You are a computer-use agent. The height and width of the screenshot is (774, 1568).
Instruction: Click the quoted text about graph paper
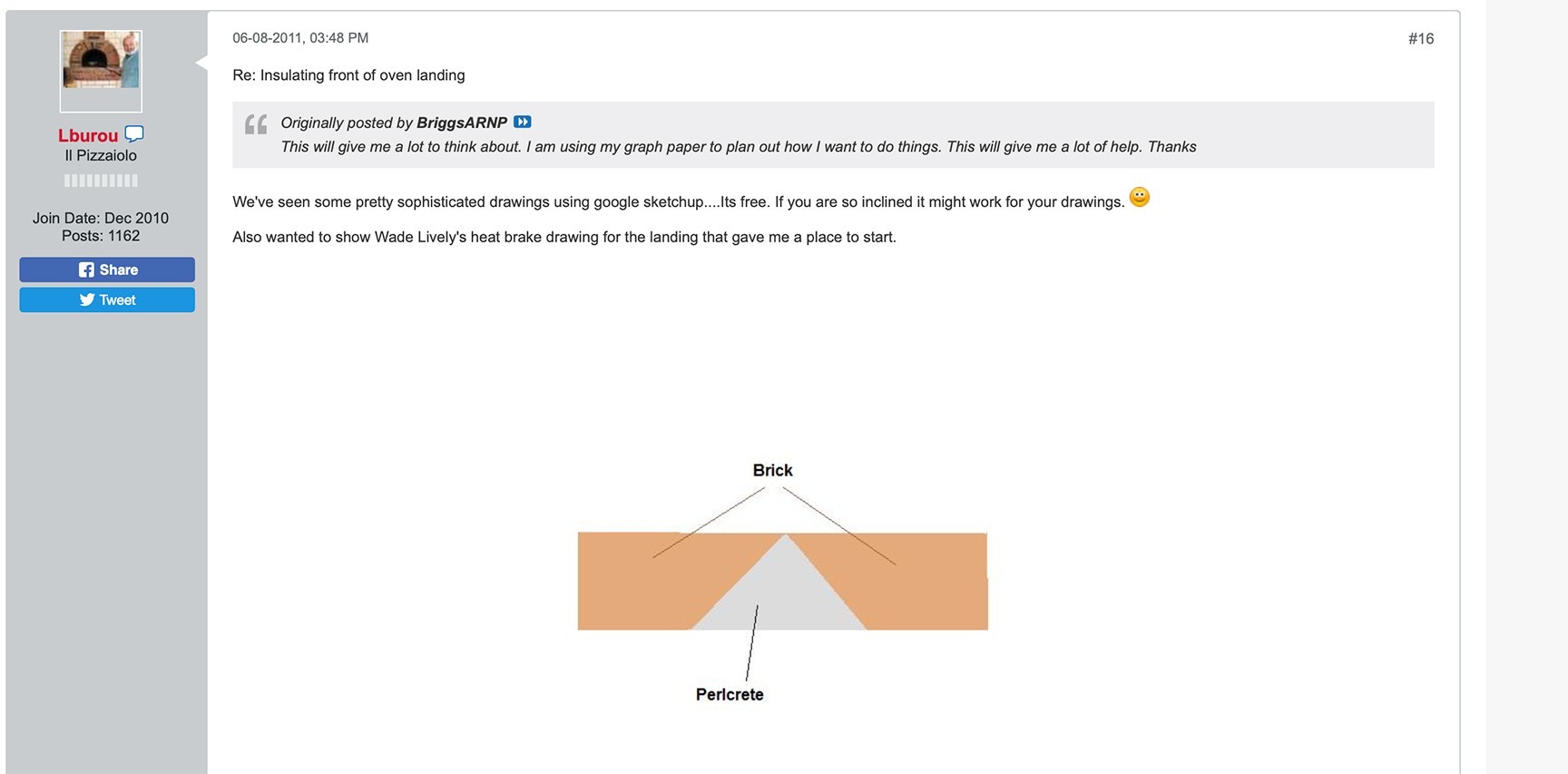(738, 147)
